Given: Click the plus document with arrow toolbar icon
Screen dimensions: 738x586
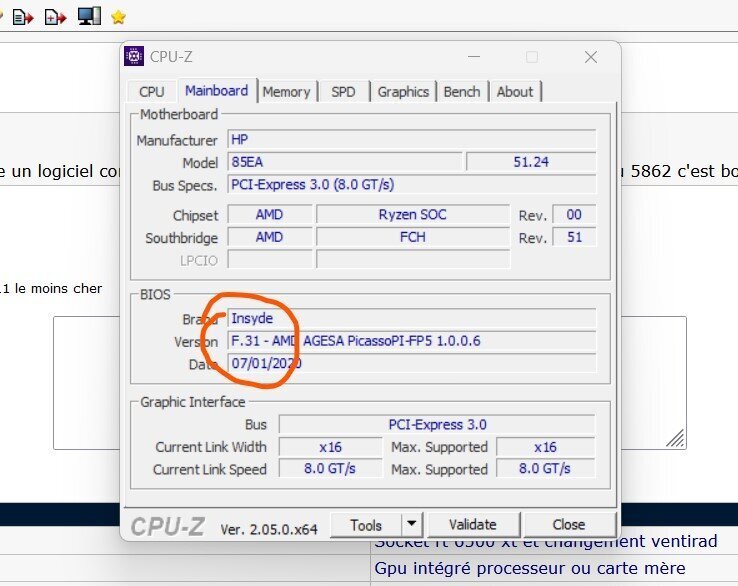Looking at the screenshot, I should pyautogui.click(x=55, y=17).
